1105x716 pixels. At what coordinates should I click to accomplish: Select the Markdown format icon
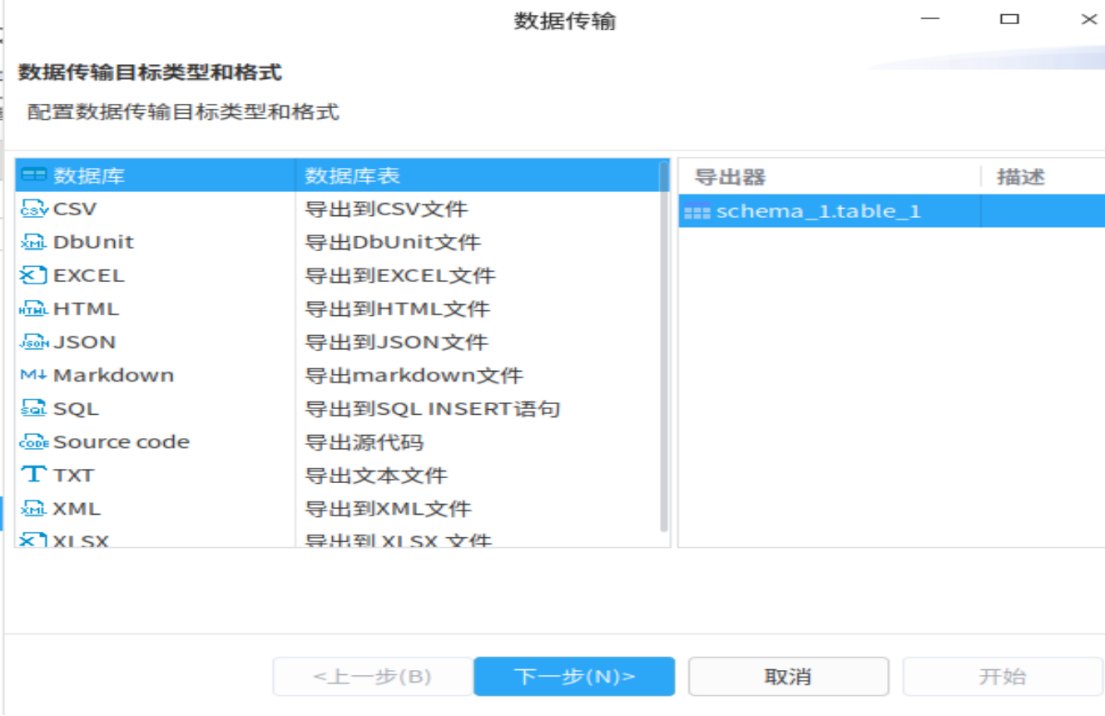coord(34,375)
